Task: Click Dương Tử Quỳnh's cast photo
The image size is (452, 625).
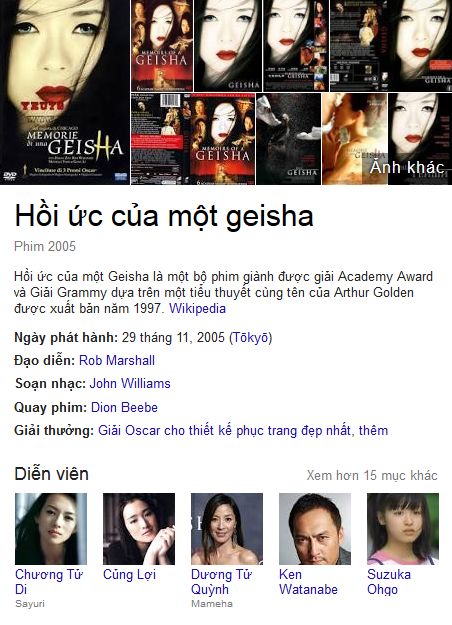Action: (x=227, y=529)
